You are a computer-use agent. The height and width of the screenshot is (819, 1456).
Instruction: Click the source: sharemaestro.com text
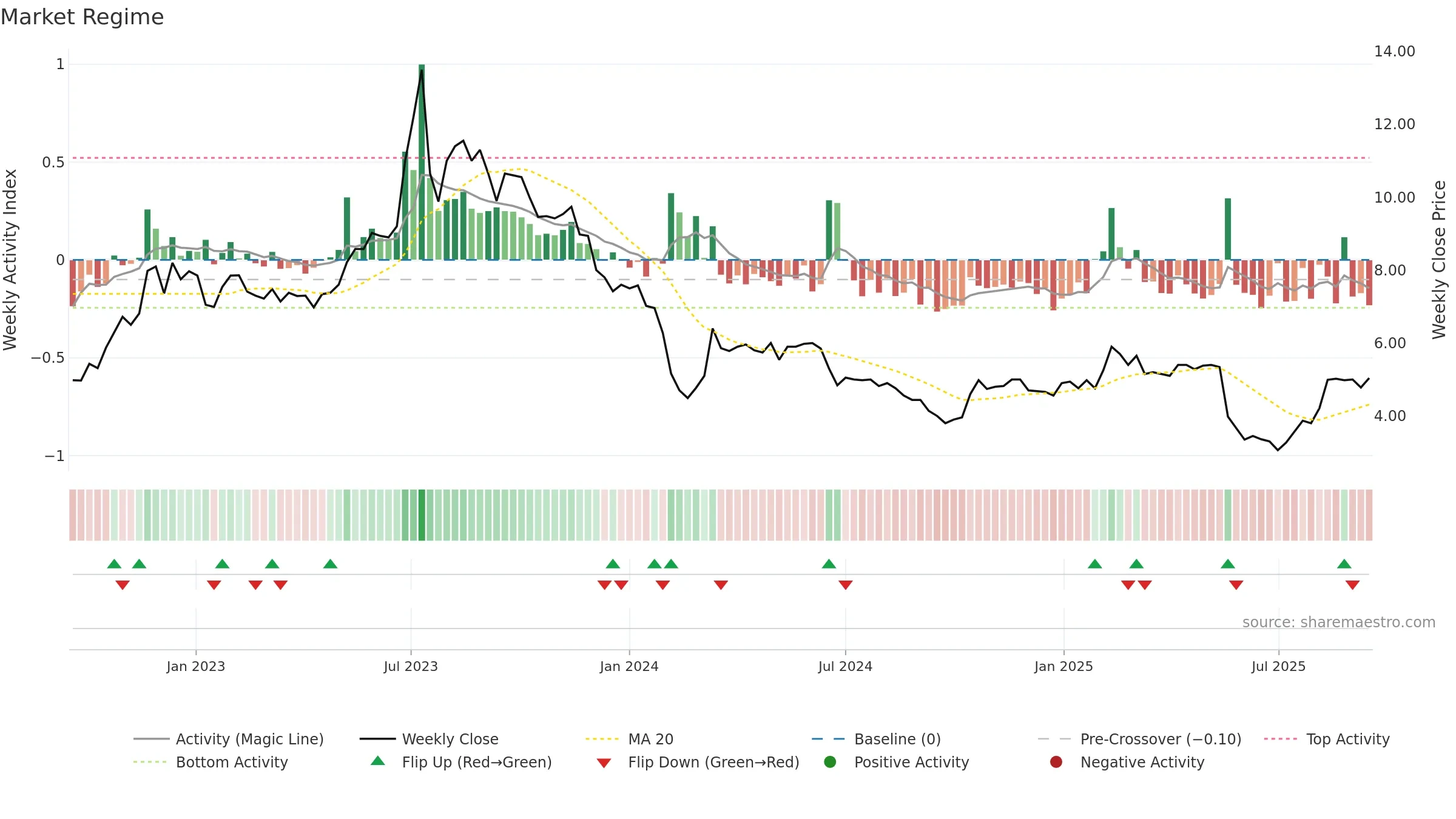point(1339,622)
